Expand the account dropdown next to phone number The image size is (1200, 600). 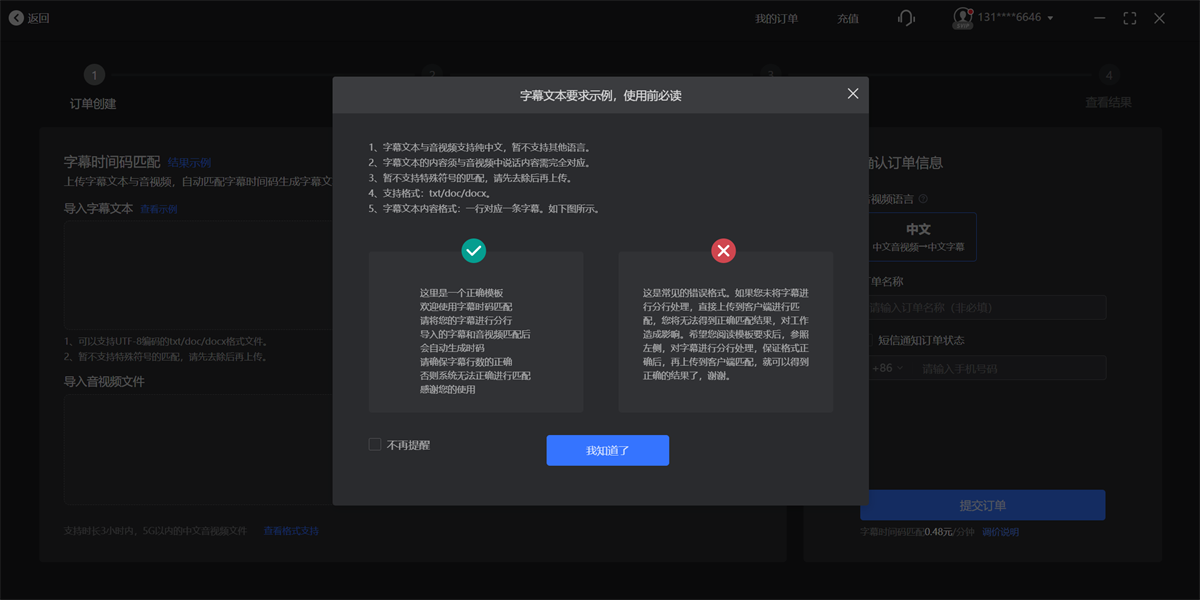(1050, 18)
